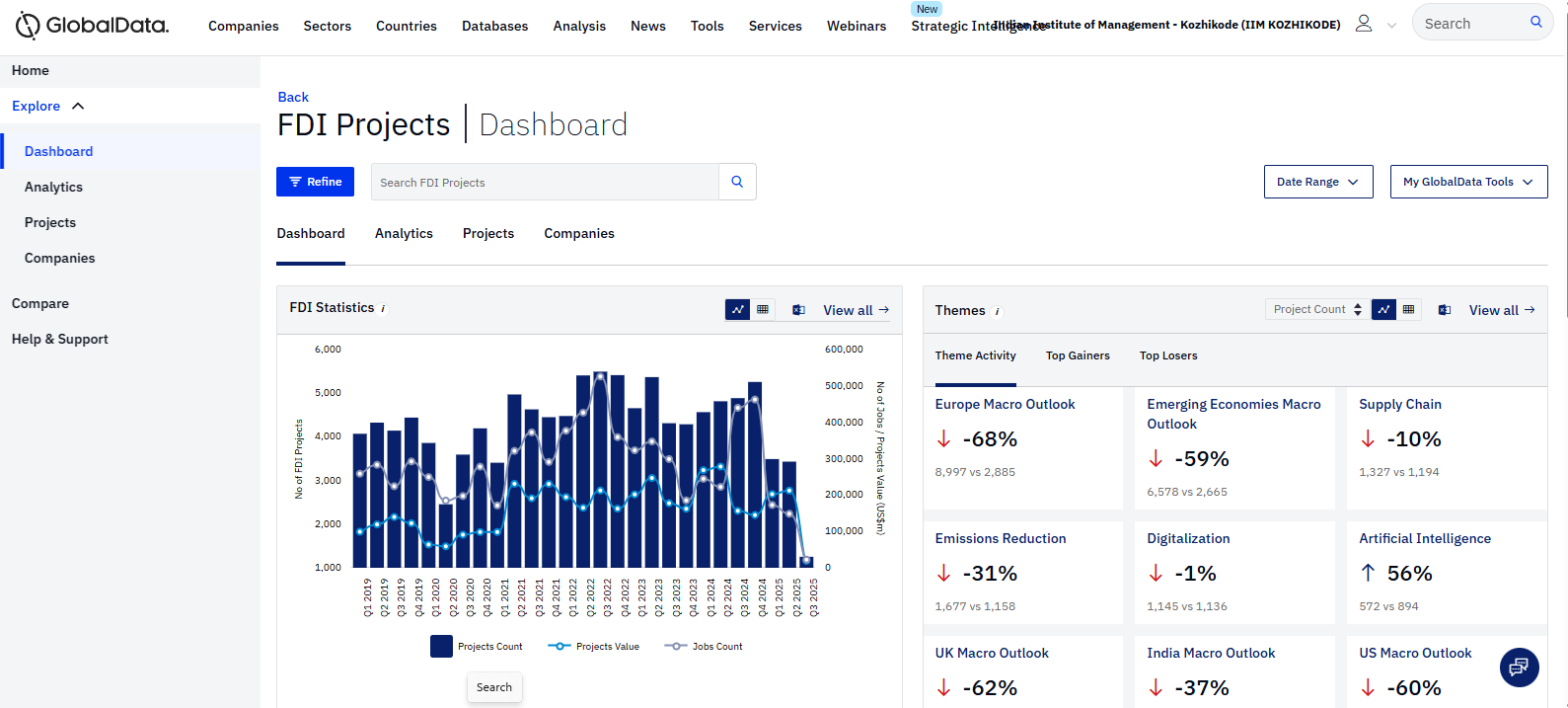
Task: Show info tooltip beside Themes heading
Action: click(x=997, y=311)
